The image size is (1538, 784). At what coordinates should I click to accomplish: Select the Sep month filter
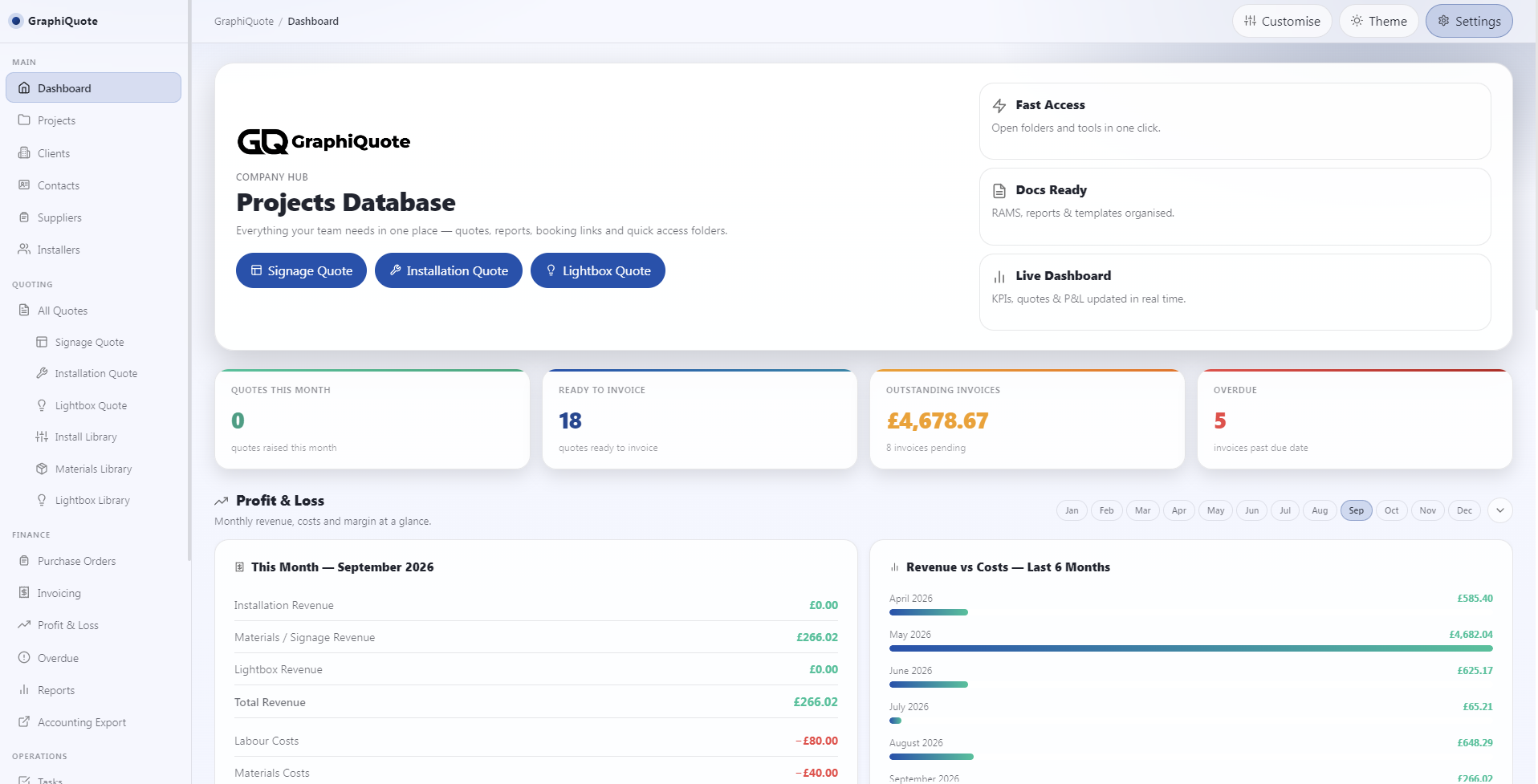tap(1357, 510)
